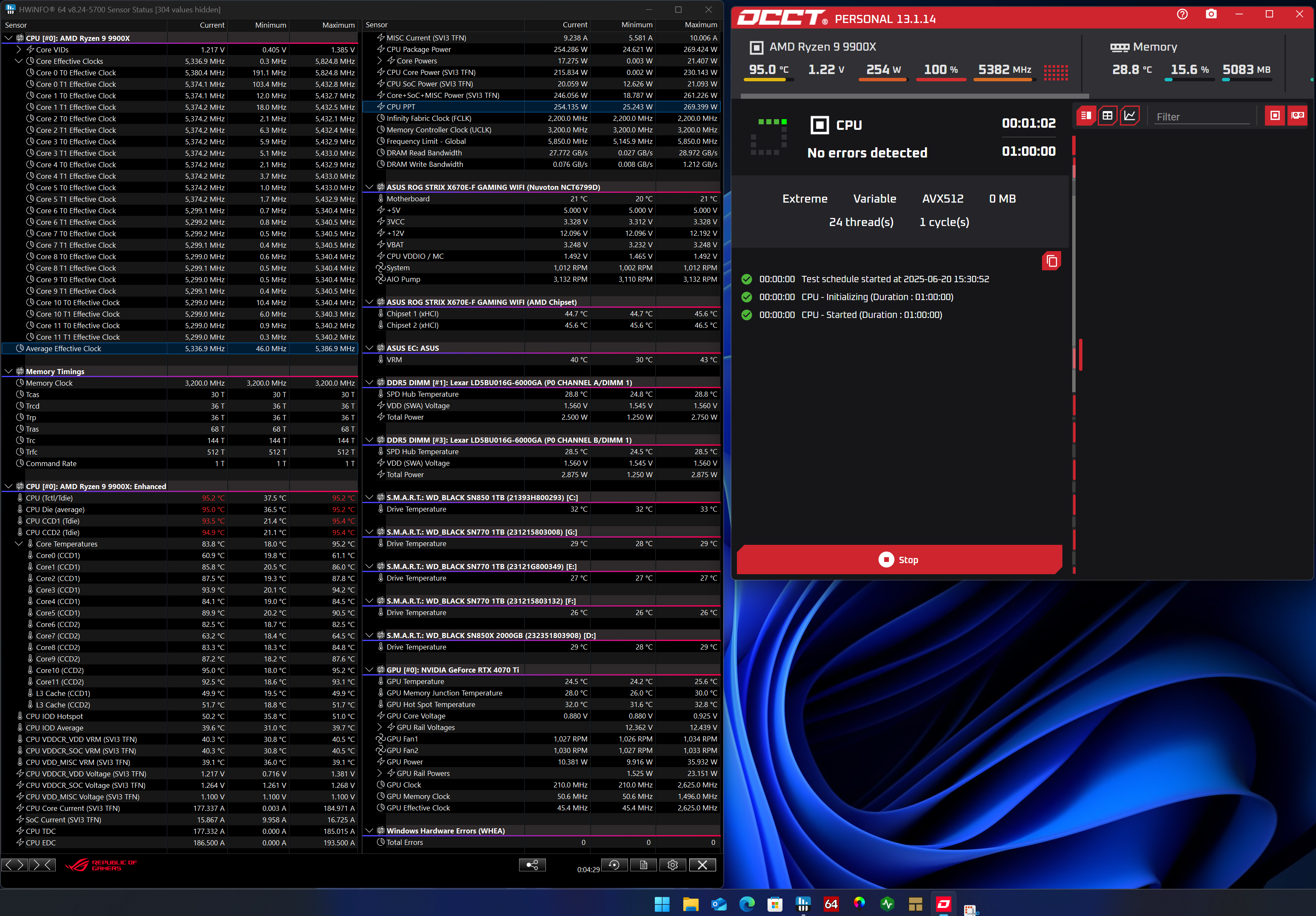Select the Memory Clock timing row
This screenshot has height=916, width=1316.
point(180,383)
